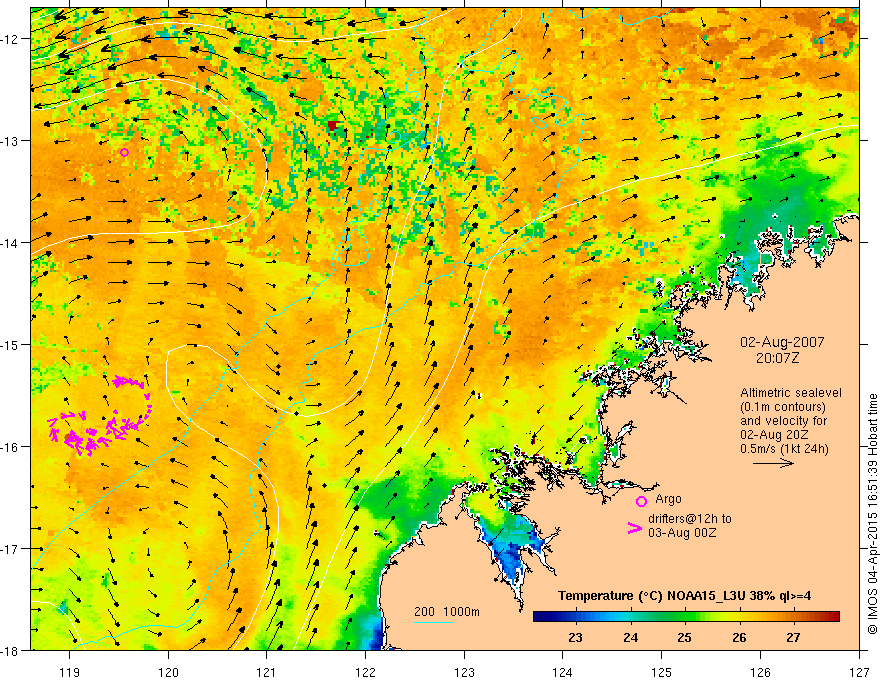The image size is (880, 680).
Task: Click the 'drifters@12h to' legend text
Action: tap(690, 519)
